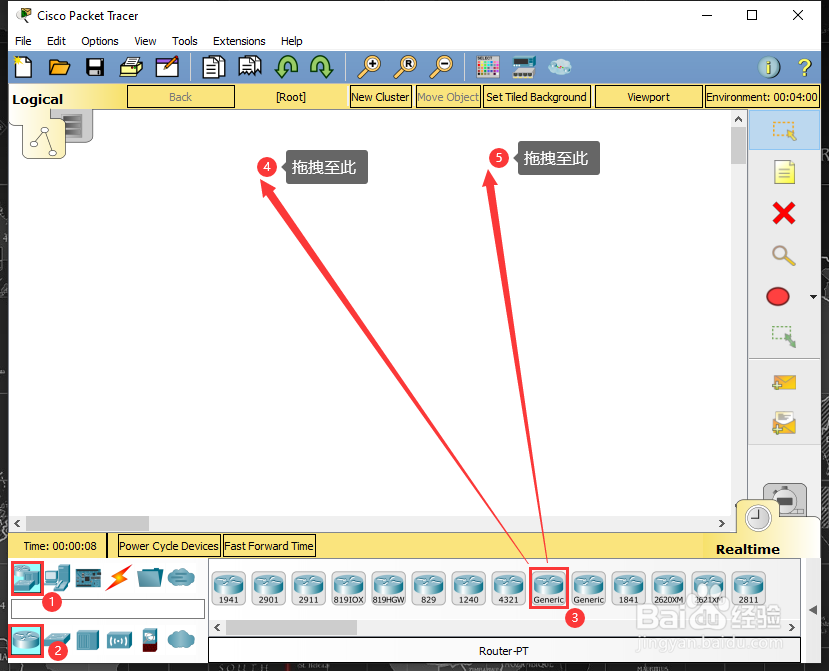
Task: Create a new file with New icon
Action: [x=23, y=67]
